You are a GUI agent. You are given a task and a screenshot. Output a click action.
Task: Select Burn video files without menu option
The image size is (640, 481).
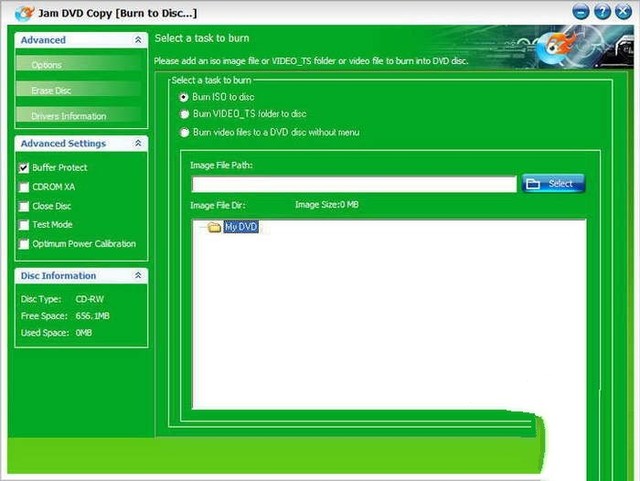tap(184, 133)
